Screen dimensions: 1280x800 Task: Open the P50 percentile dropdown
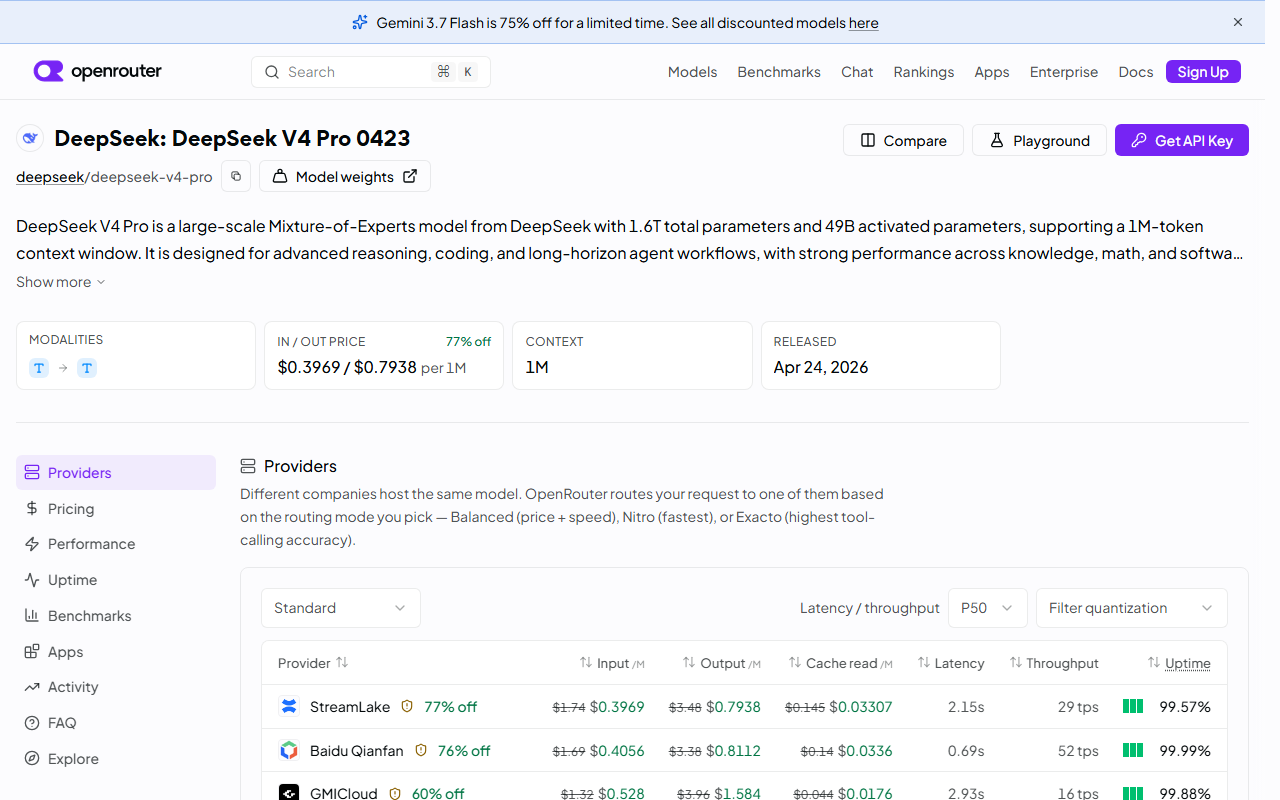(987, 608)
